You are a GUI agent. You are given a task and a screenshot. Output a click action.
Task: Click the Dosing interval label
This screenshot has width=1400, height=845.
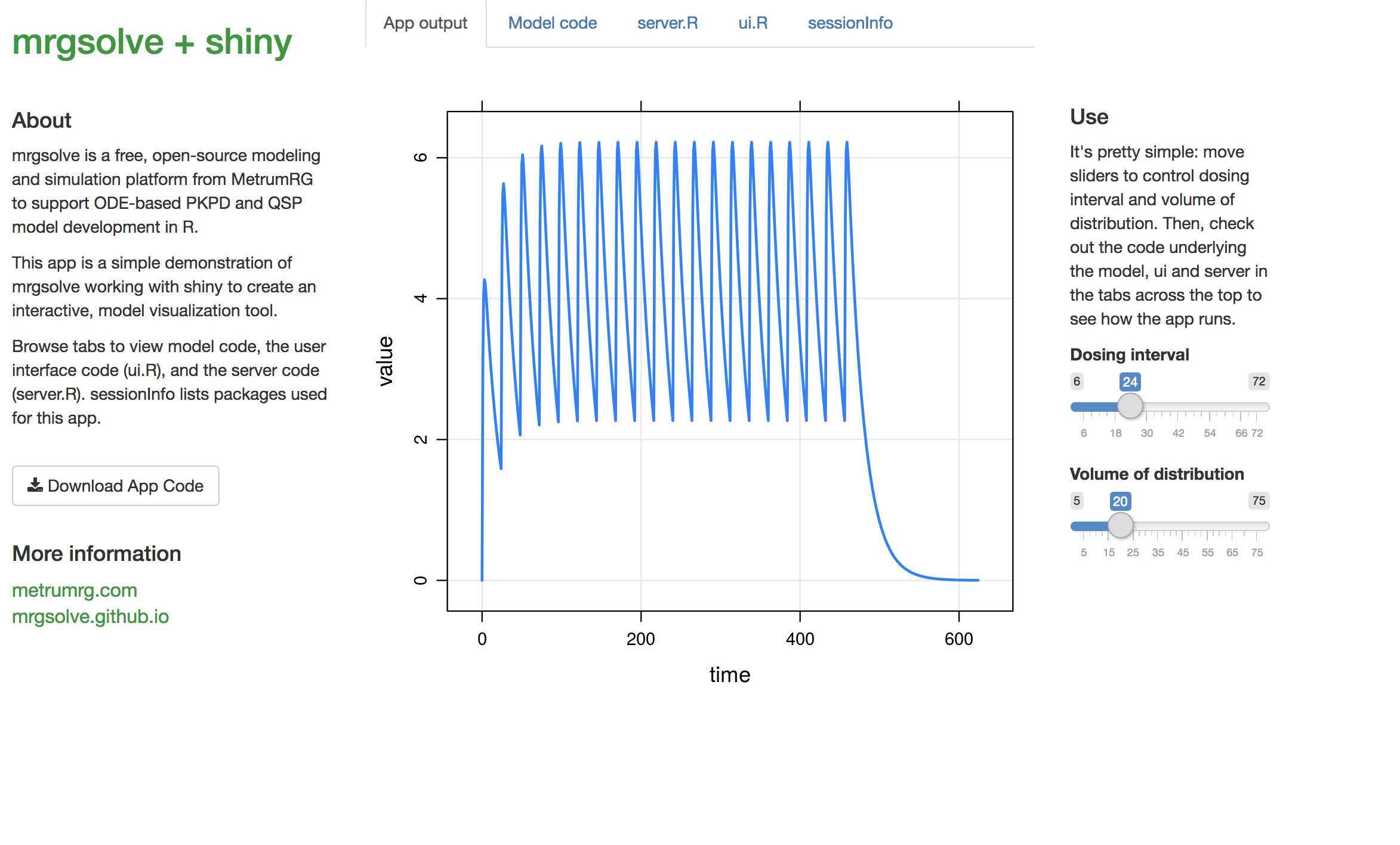1129,354
